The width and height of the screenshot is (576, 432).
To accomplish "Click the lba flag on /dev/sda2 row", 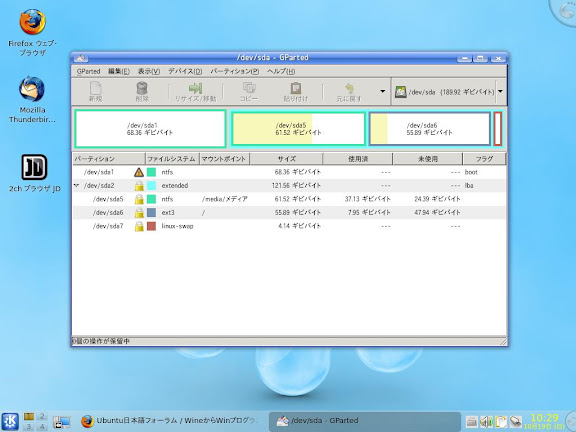I will point(469,186).
